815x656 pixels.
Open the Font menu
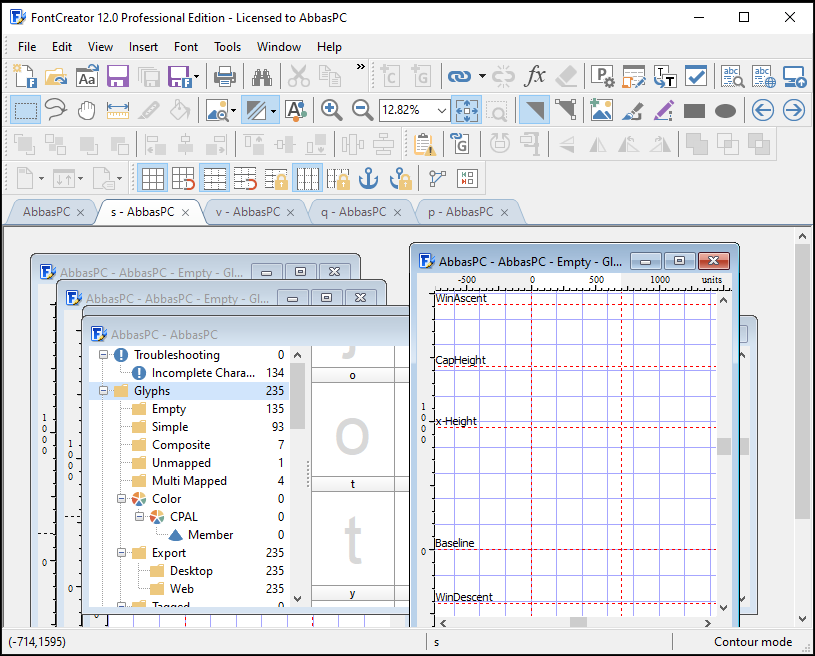[x=186, y=47]
